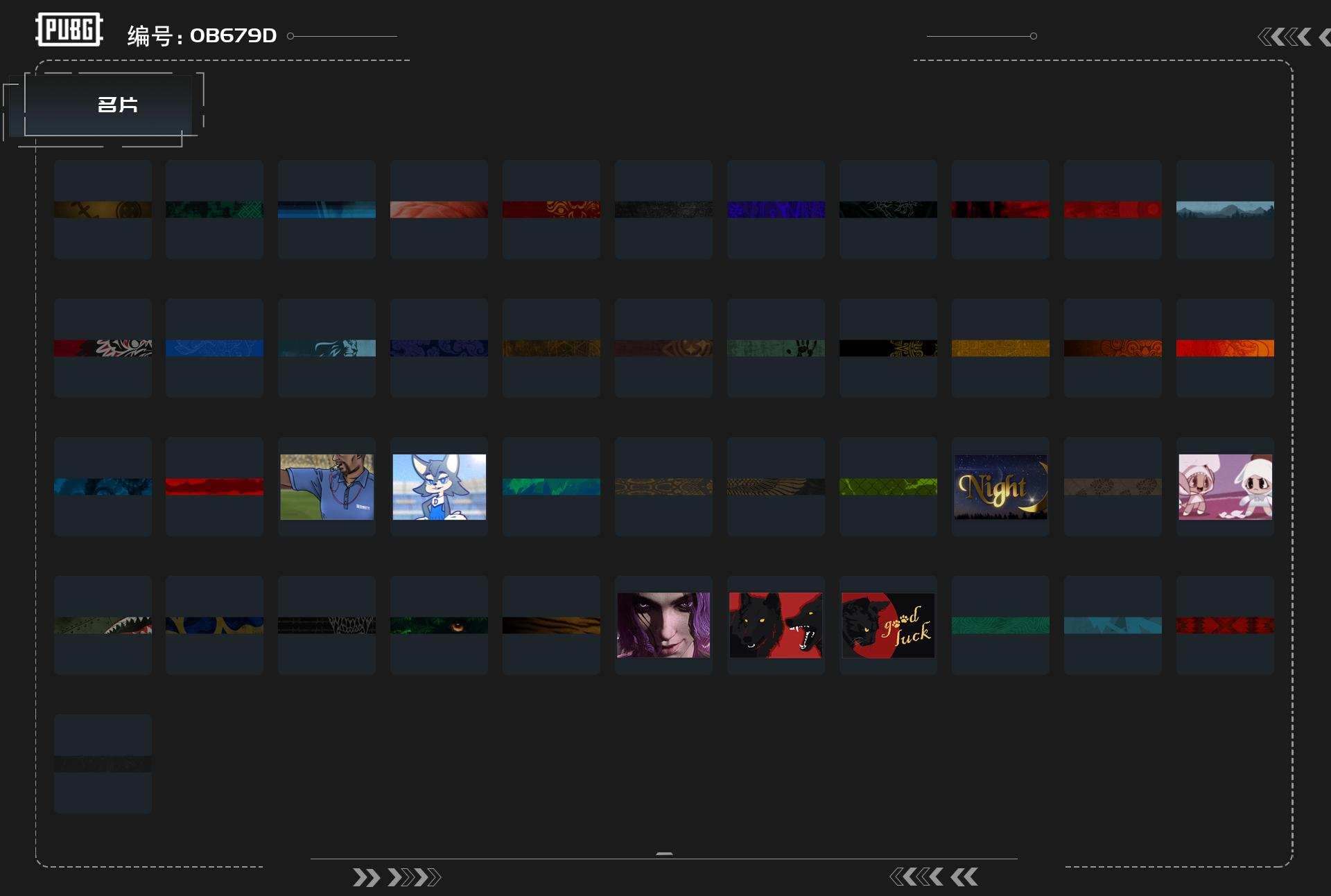Choose the red-orange gradient swirl card
The height and width of the screenshot is (896, 1331).
[x=1225, y=348]
